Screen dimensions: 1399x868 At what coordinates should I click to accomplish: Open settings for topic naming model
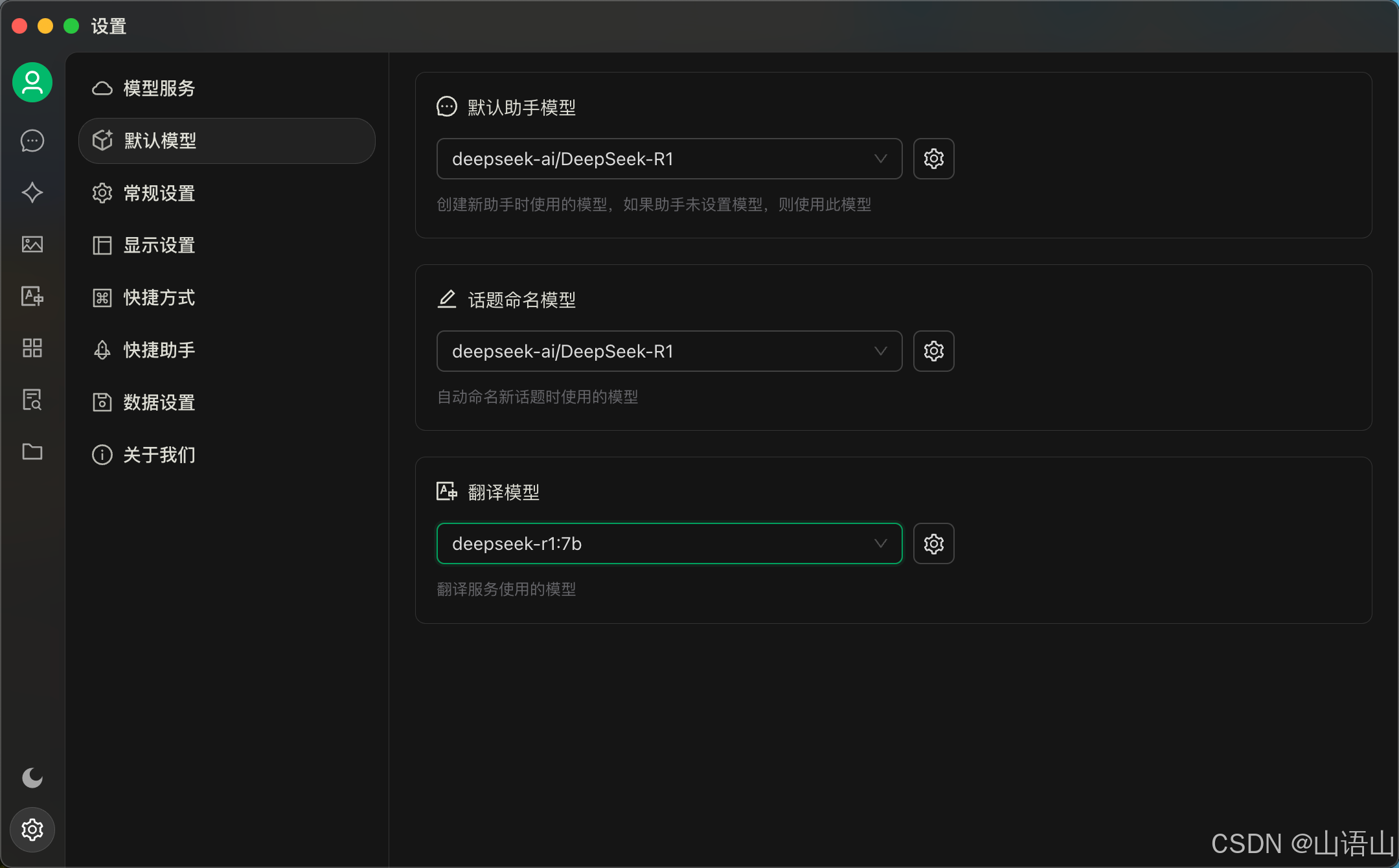(933, 351)
